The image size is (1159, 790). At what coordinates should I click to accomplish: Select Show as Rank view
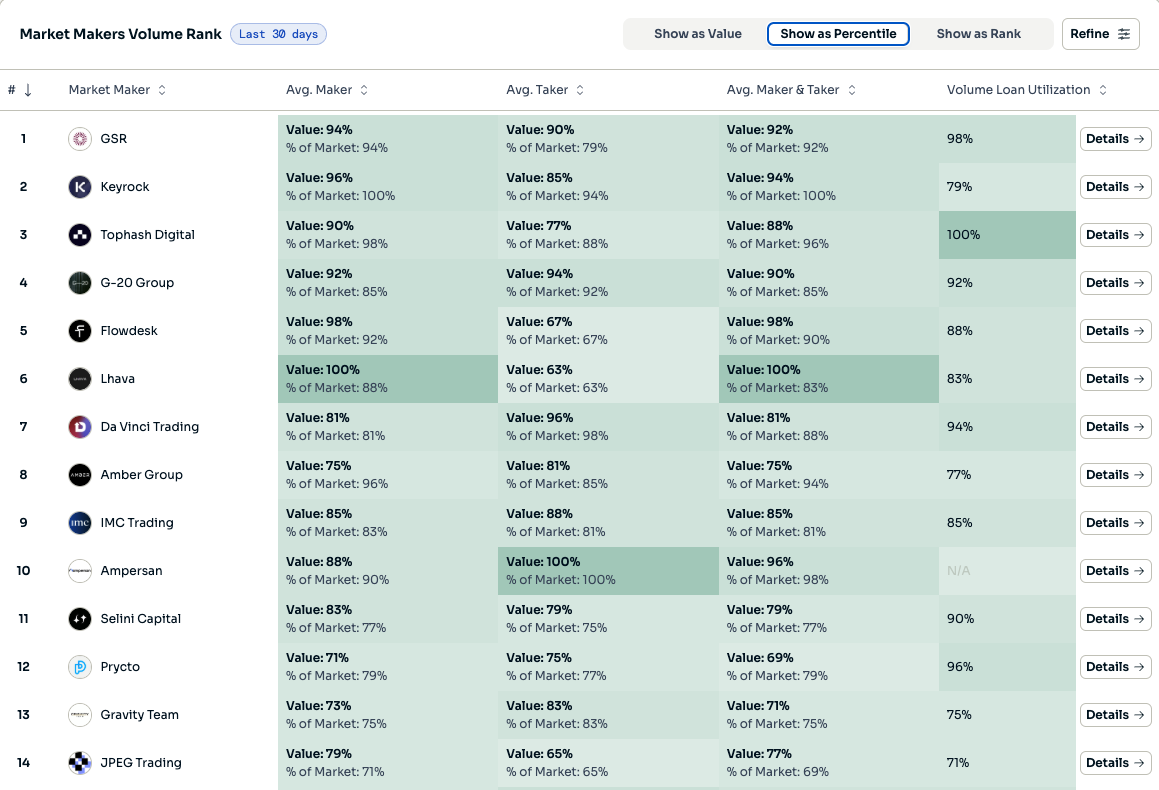coord(979,34)
